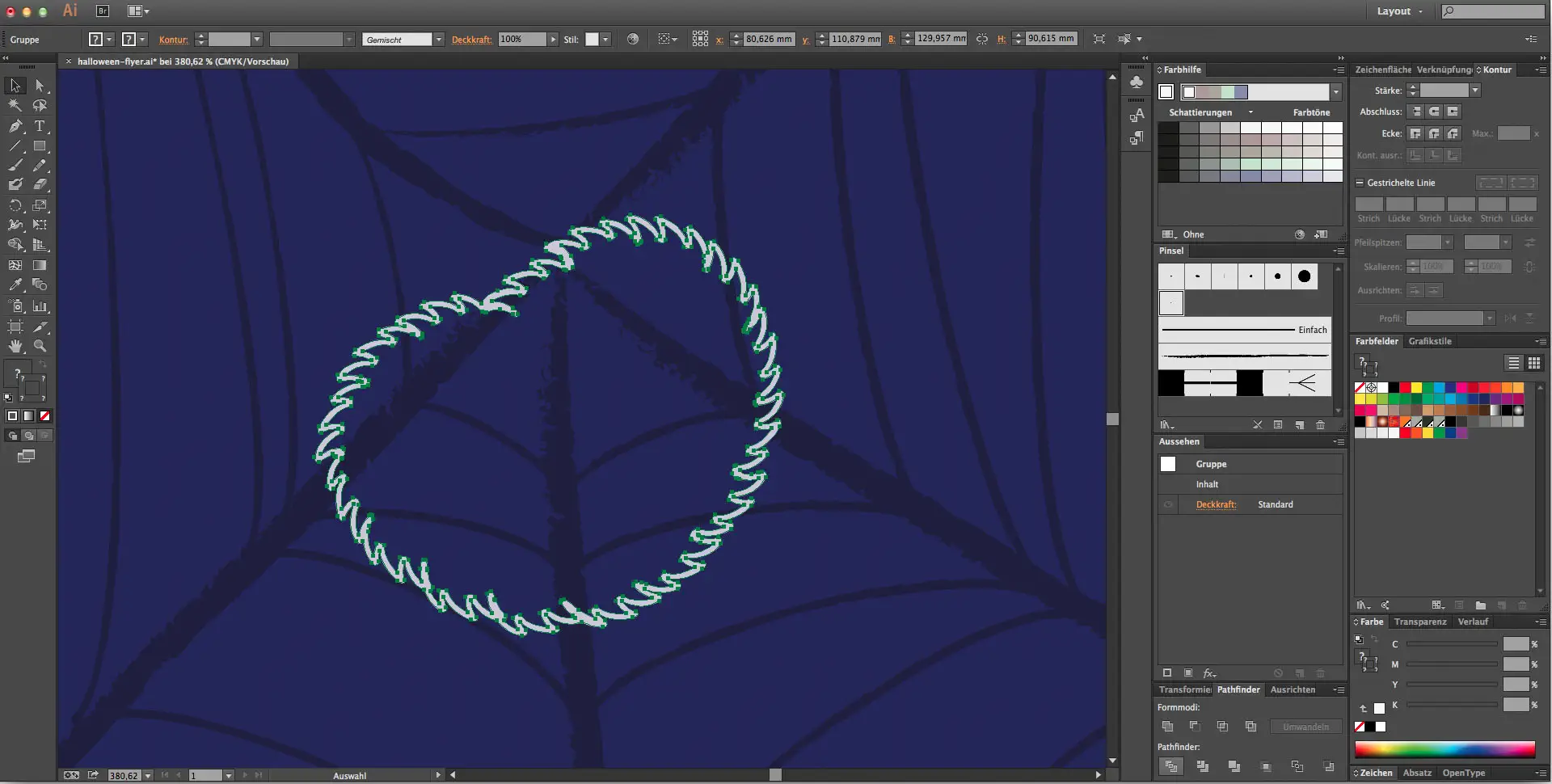Activate the Eyedropper tool
Viewport: 1552px width, 784px height.
(x=15, y=285)
